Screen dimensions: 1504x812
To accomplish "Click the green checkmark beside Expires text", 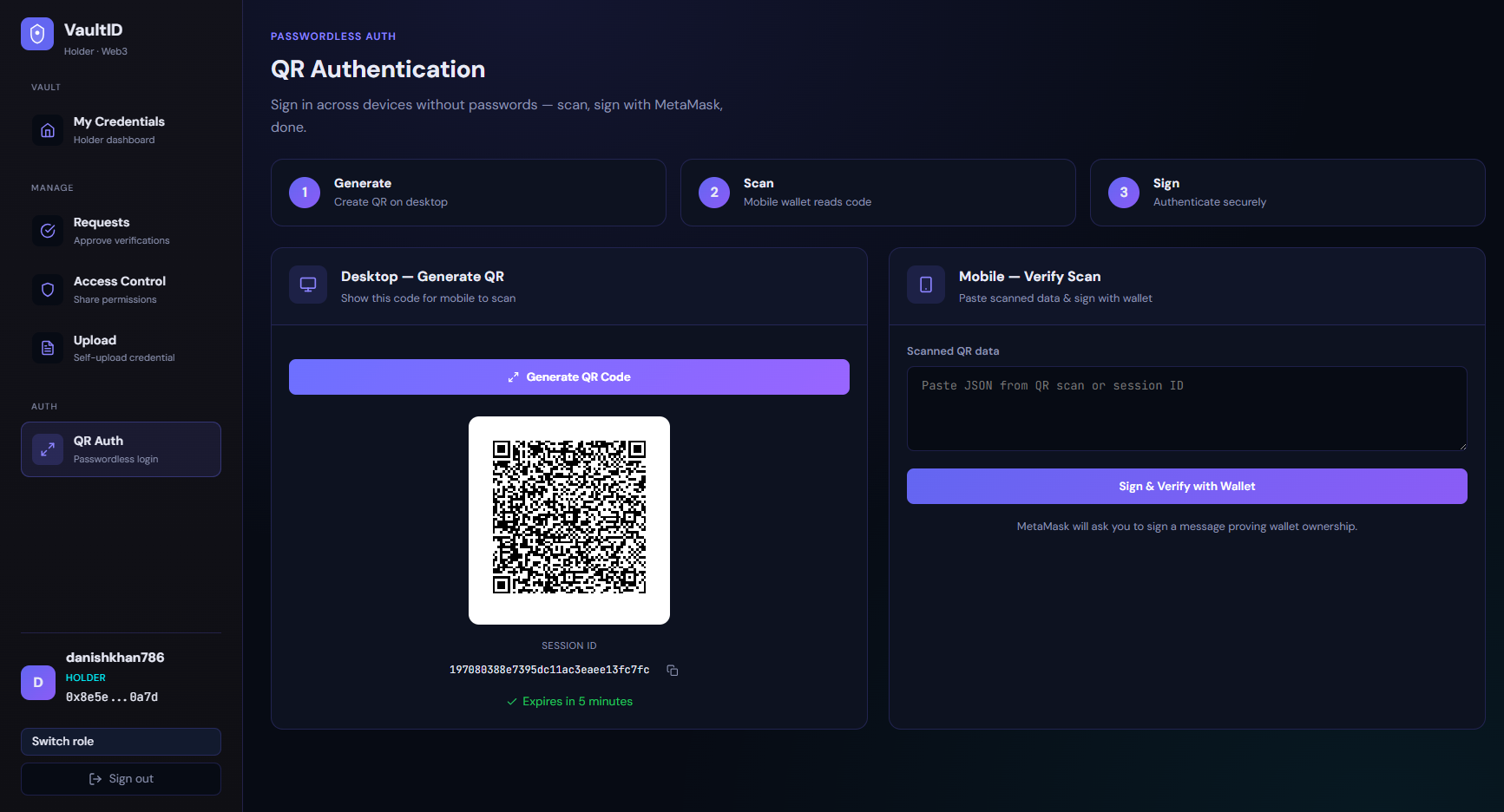I will (x=512, y=702).
